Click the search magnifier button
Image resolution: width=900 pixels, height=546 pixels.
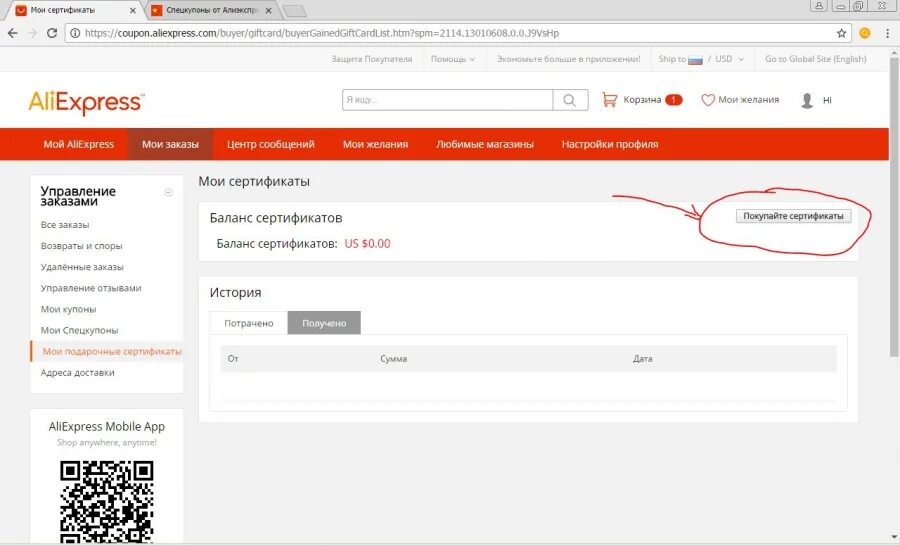(x=570, y=100)
